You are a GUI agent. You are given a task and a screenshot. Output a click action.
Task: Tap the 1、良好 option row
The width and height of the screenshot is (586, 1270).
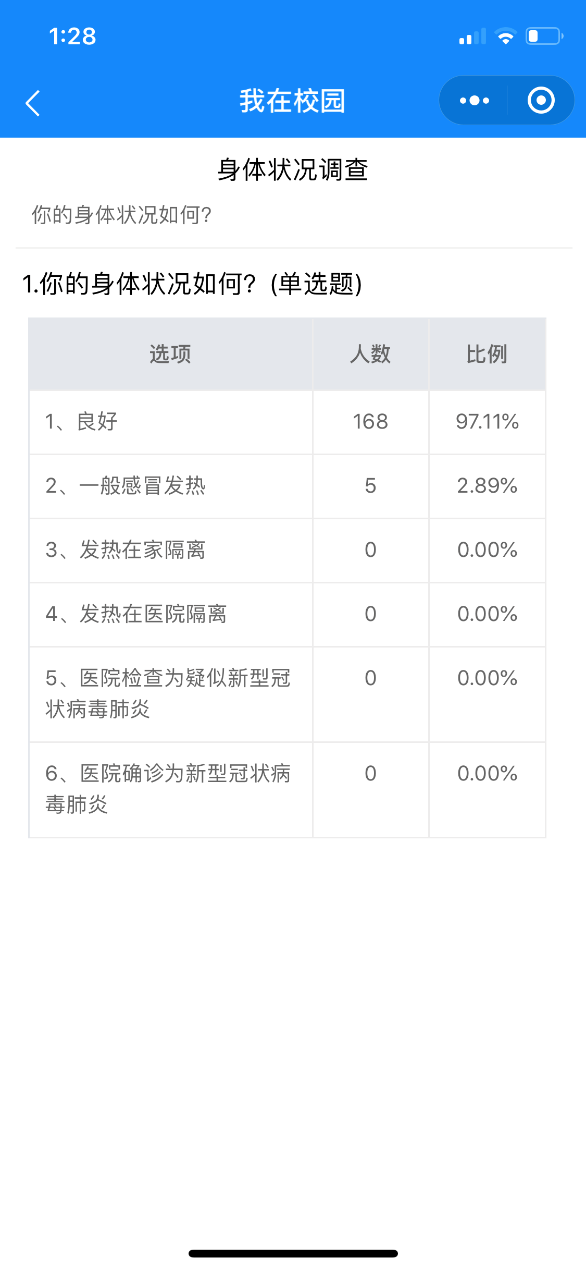click(x=287, y=422)
